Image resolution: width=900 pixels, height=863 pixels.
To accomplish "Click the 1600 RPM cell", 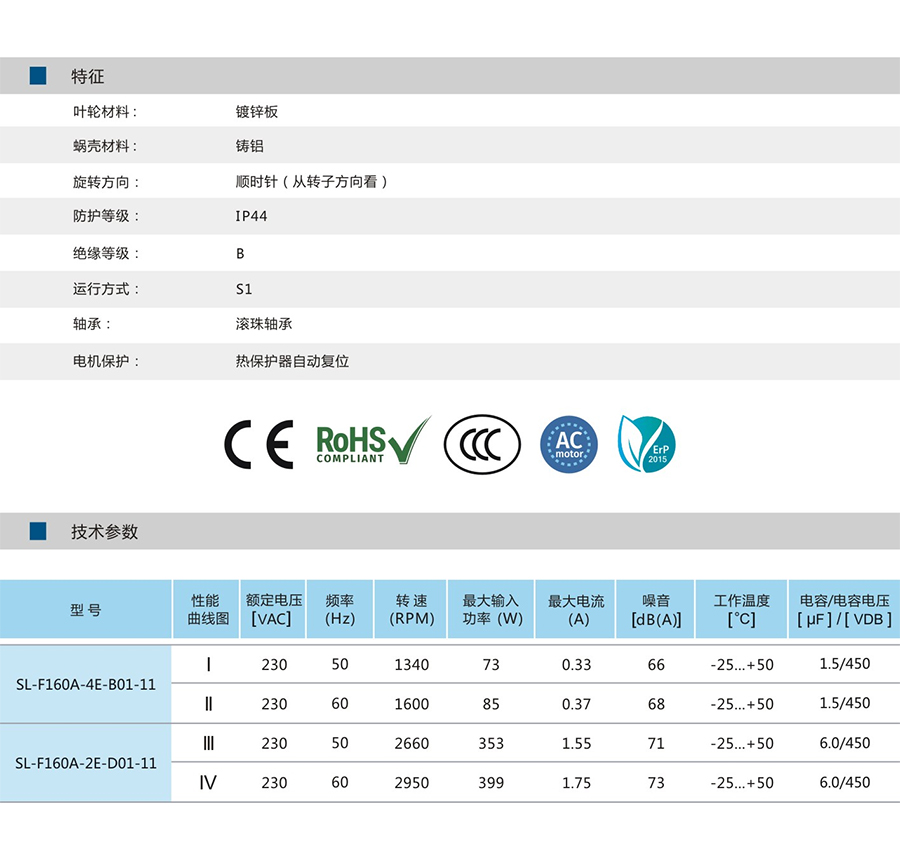I will [x=412, y=704].
